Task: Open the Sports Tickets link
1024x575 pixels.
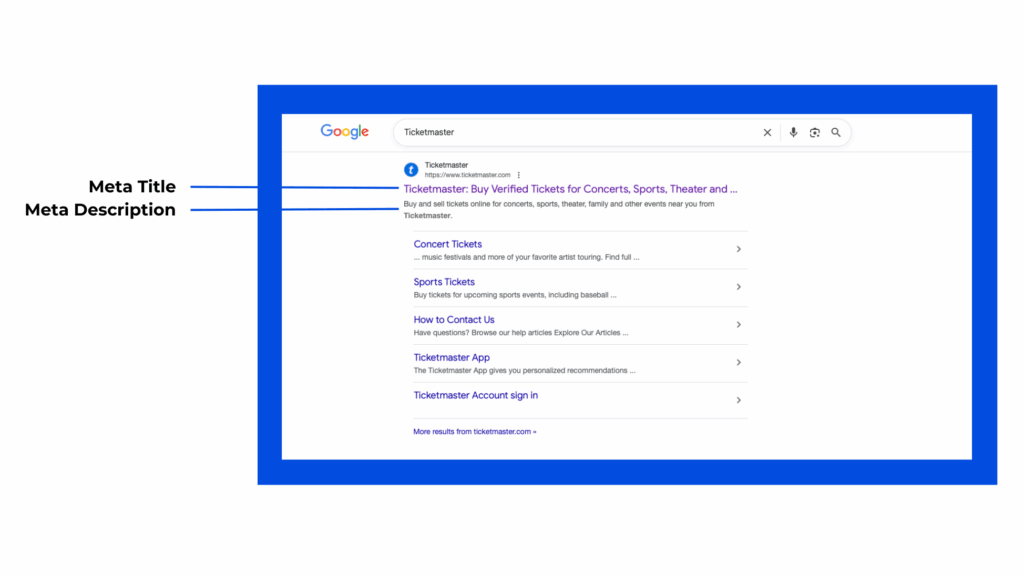Action: [x=444, y=282]
